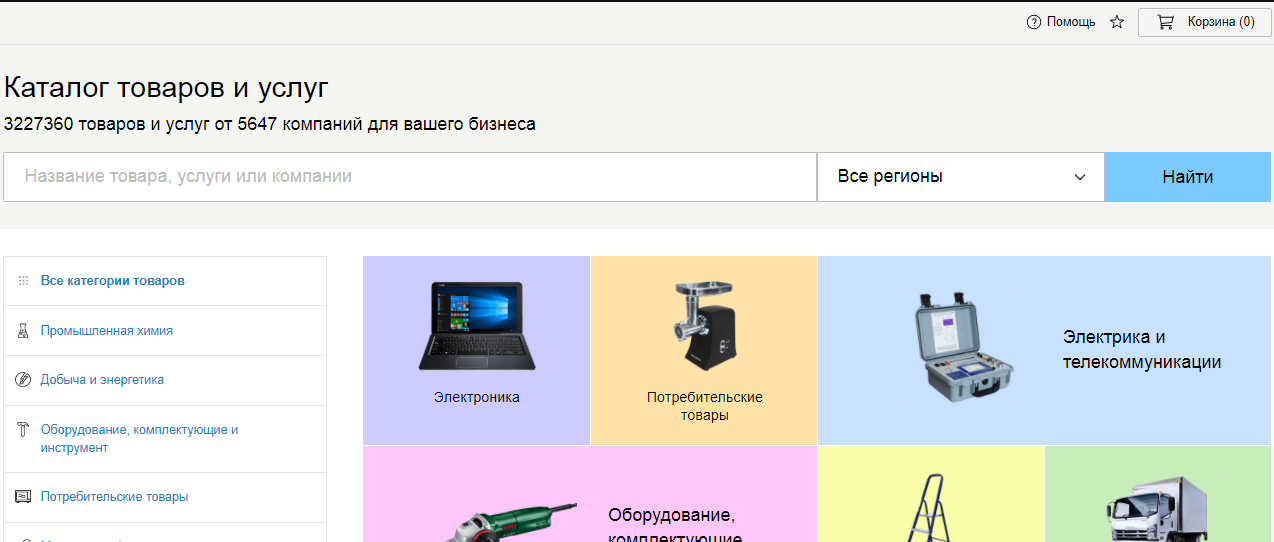Viewport: 1274px width, 542px height.
Task: Click the hammer icon for Оборудование
Action: pyautogui.click(x=23, y=430)
